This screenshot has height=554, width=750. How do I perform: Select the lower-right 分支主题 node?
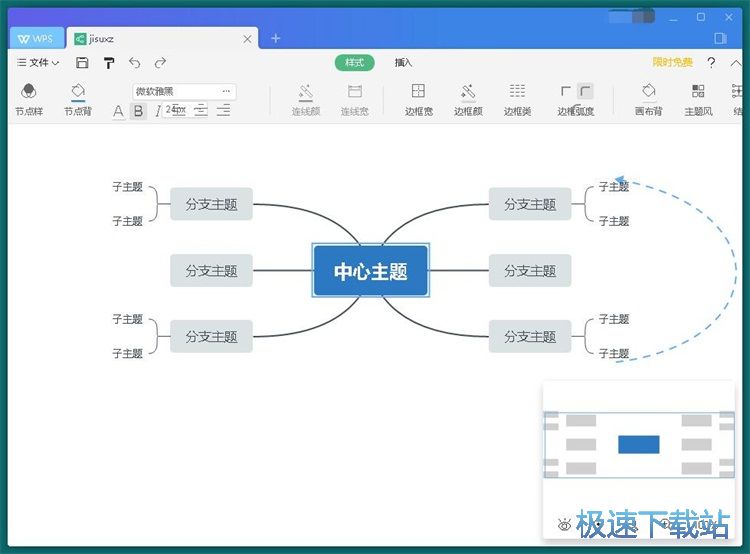tap(530, 337)
